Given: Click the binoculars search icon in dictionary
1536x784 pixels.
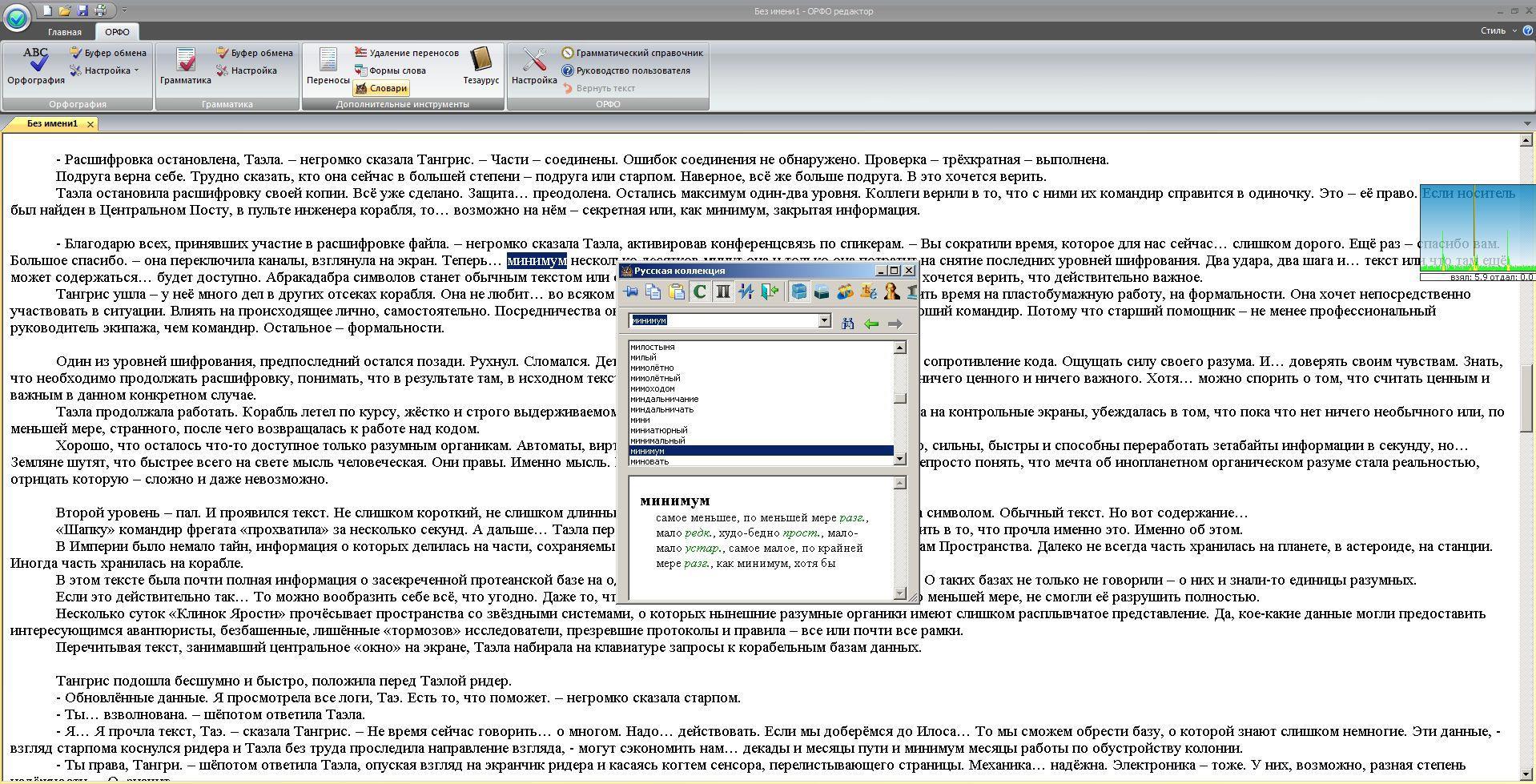Looking at the screenshot, I should [848, 323].
